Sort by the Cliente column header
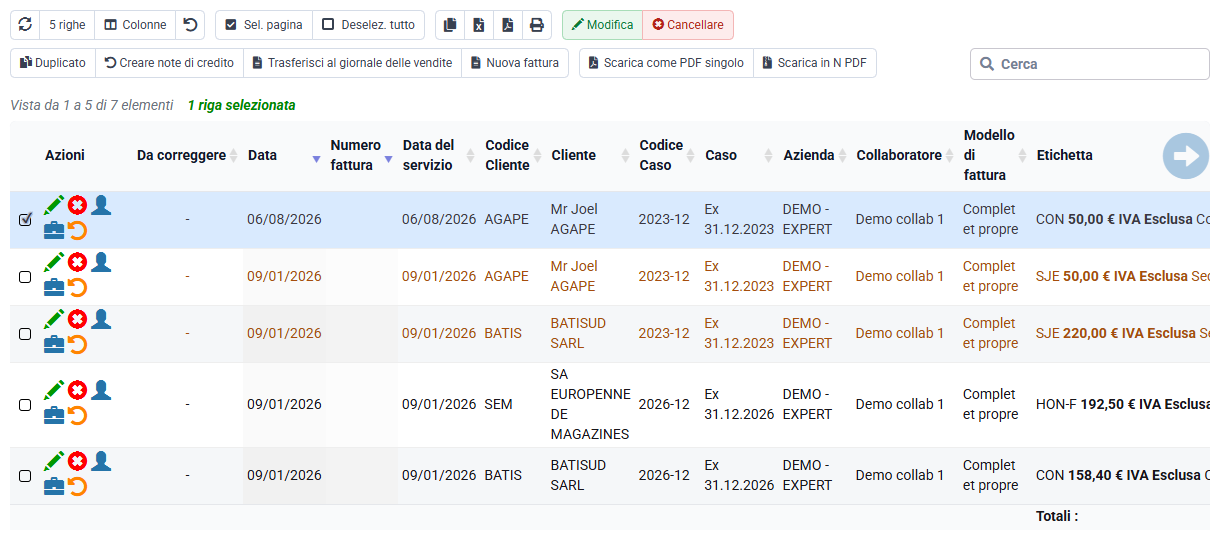 [590, 156]
